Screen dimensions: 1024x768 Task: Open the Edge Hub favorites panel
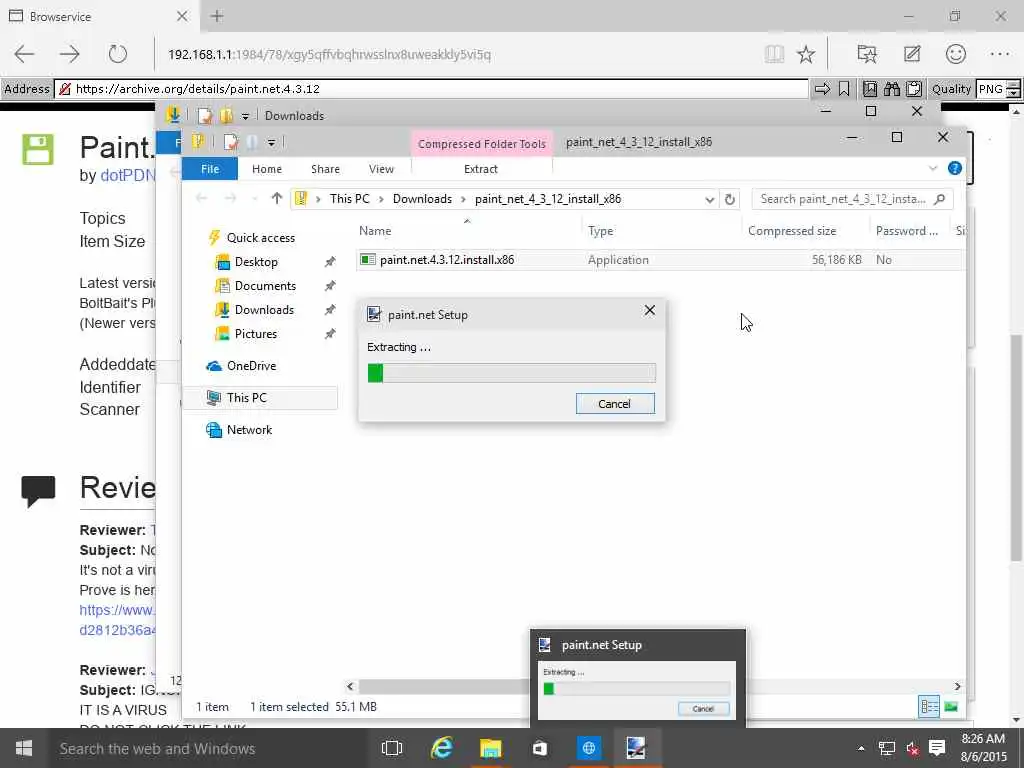coord(867,54)
